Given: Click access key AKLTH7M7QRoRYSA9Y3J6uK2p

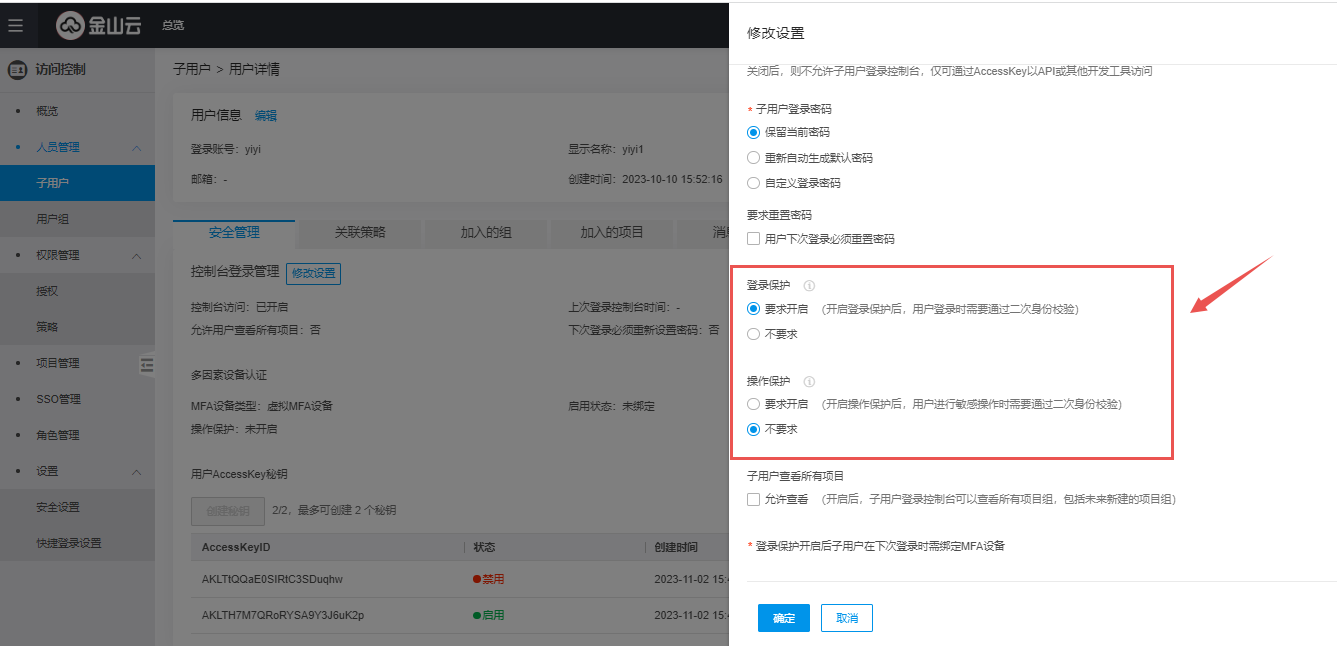Looking at the screenshot, I should [x=283, y=615].
